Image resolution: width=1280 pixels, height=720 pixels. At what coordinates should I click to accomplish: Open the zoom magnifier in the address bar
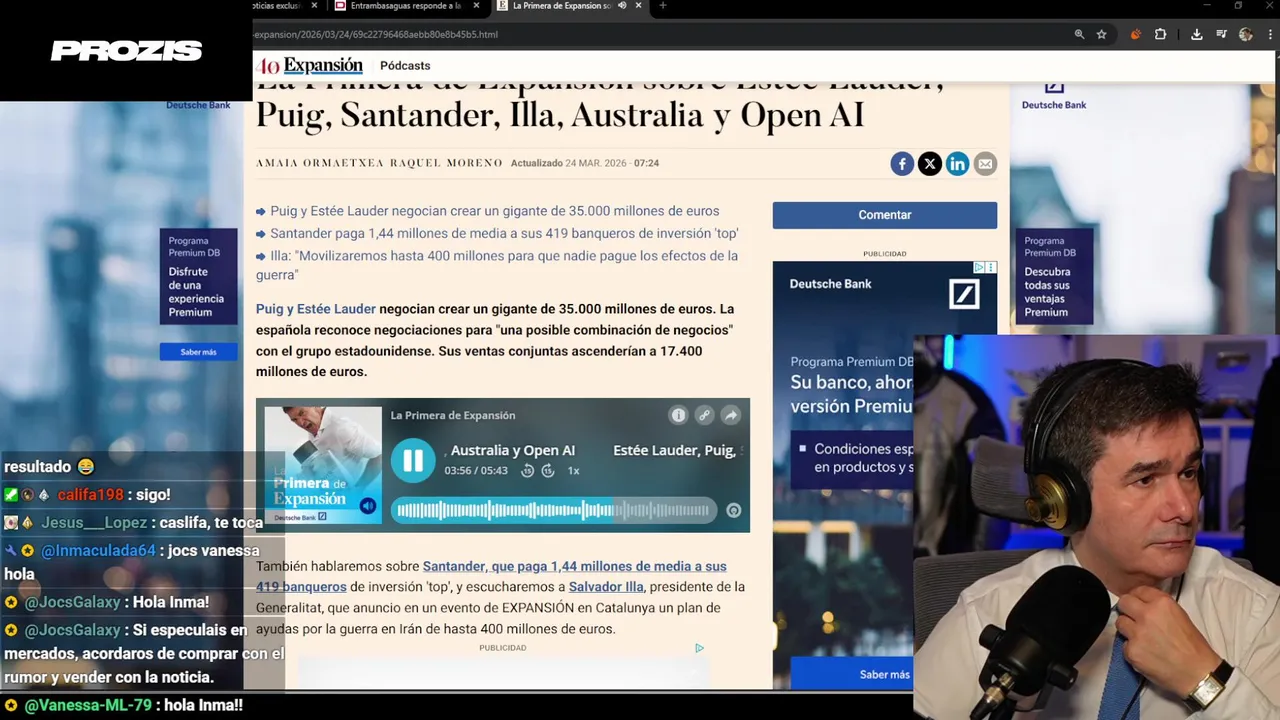[1079, 34]
